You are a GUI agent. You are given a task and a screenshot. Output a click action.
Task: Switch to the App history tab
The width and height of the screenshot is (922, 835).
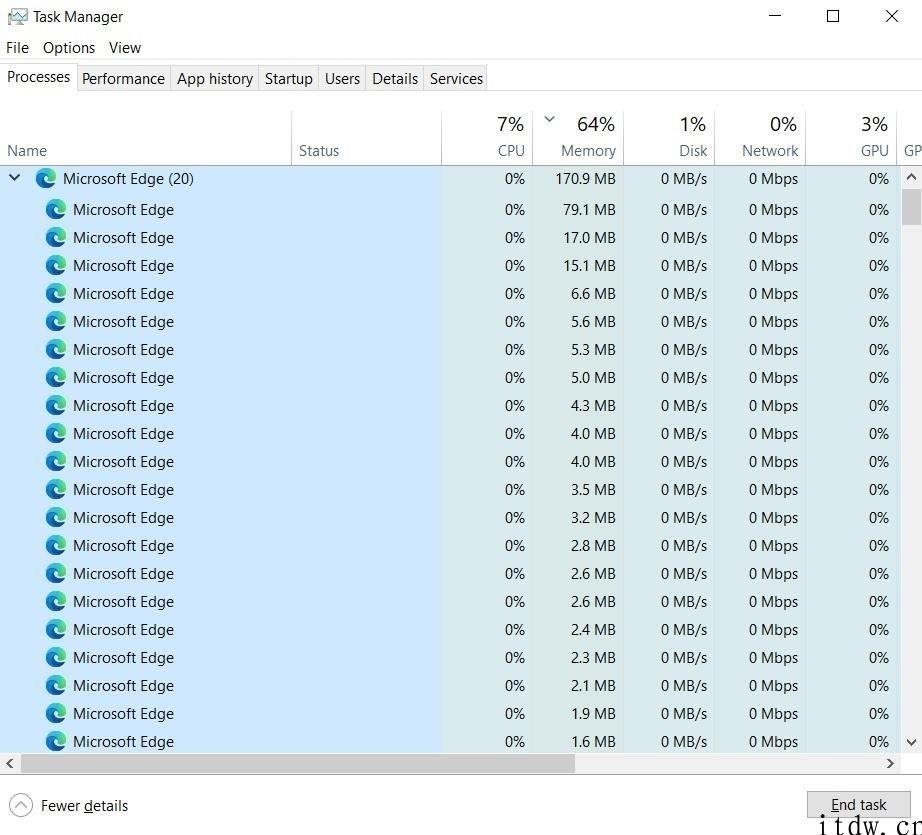point(215,79)
